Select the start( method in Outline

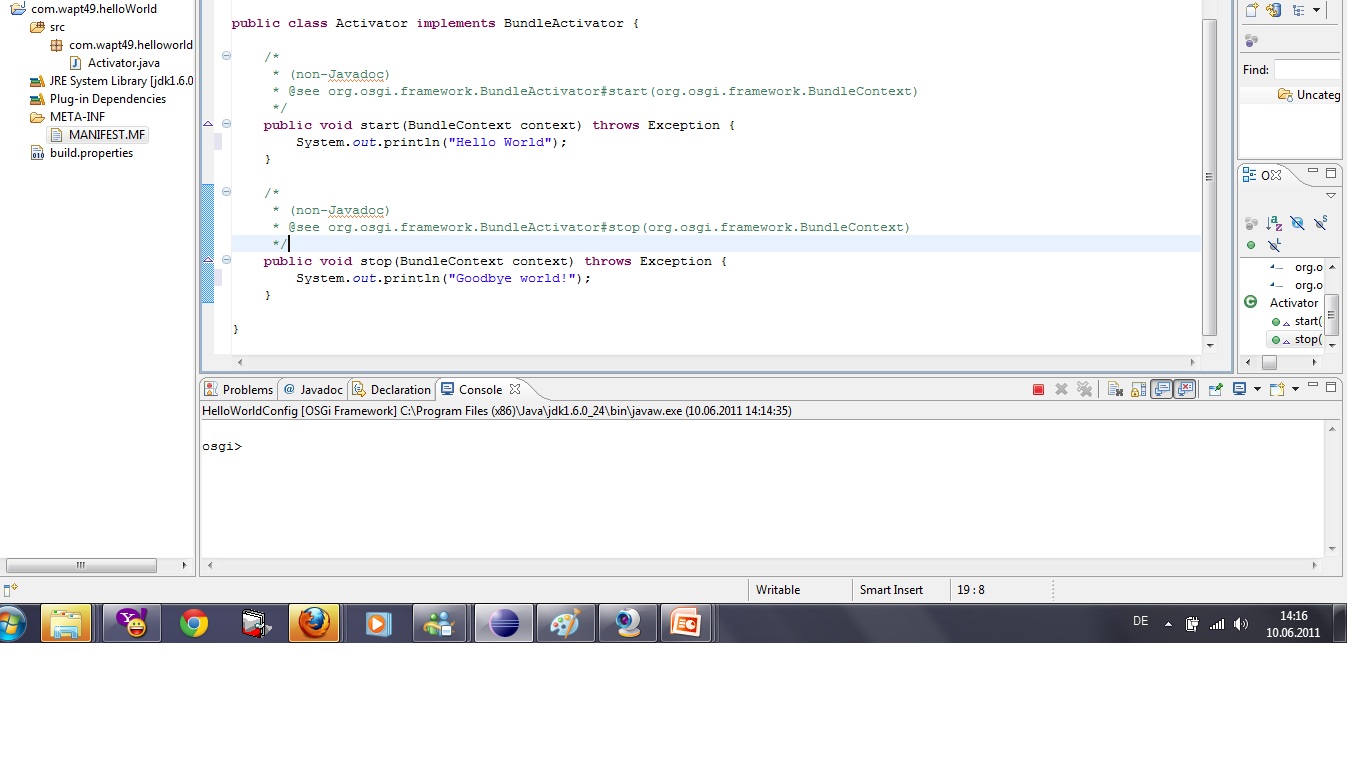click(x=1297, y=321)
